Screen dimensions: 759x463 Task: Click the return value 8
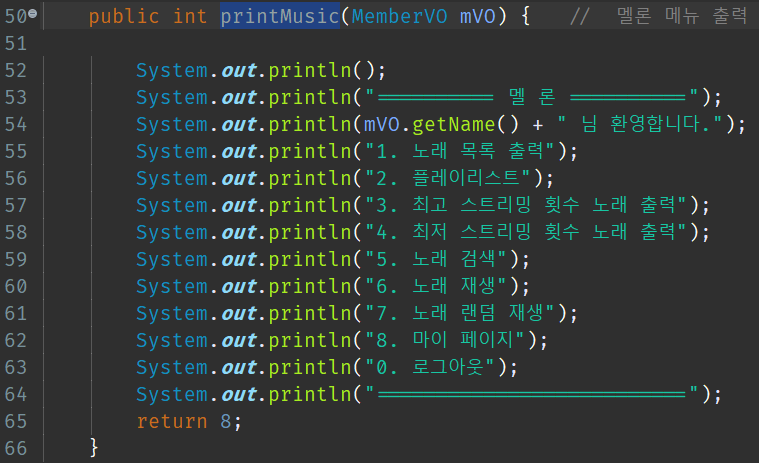point(226,422)
